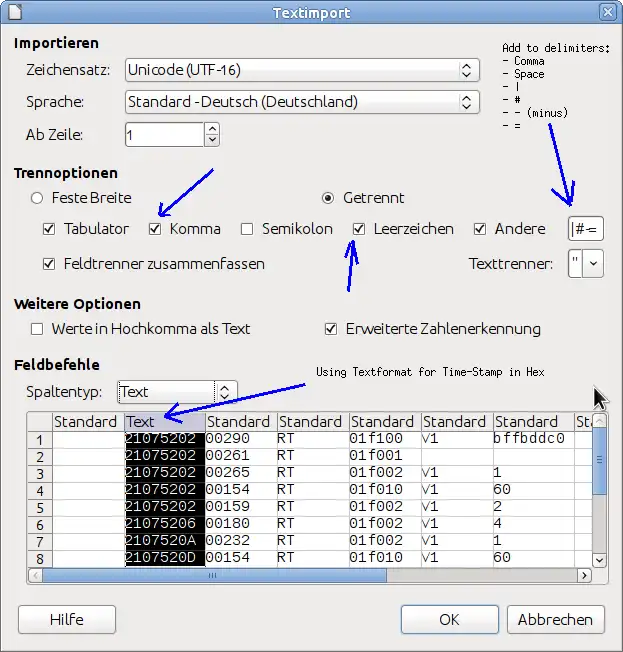Click preview row number 8

(40, 558)
